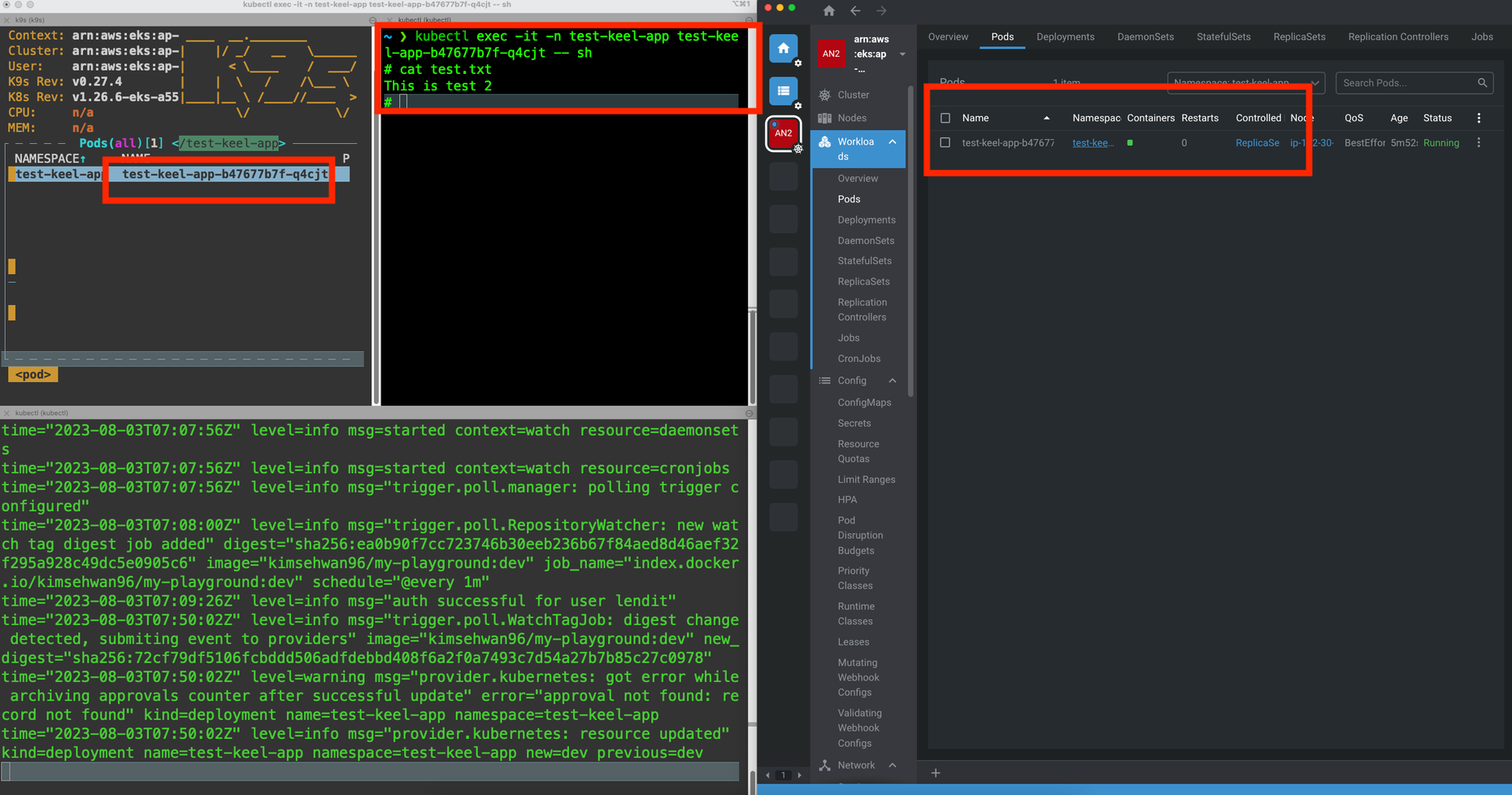Switch to Overview tab in Workloads
This screenshot has height=795, width=1512.
(948, 37)
